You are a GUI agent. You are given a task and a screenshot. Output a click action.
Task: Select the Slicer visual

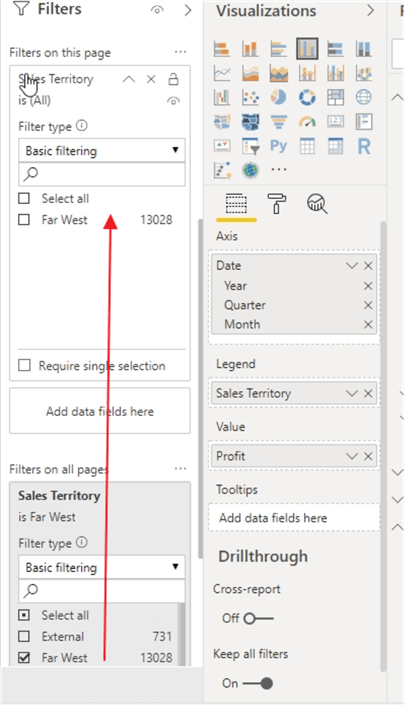[x=250, y=146]
